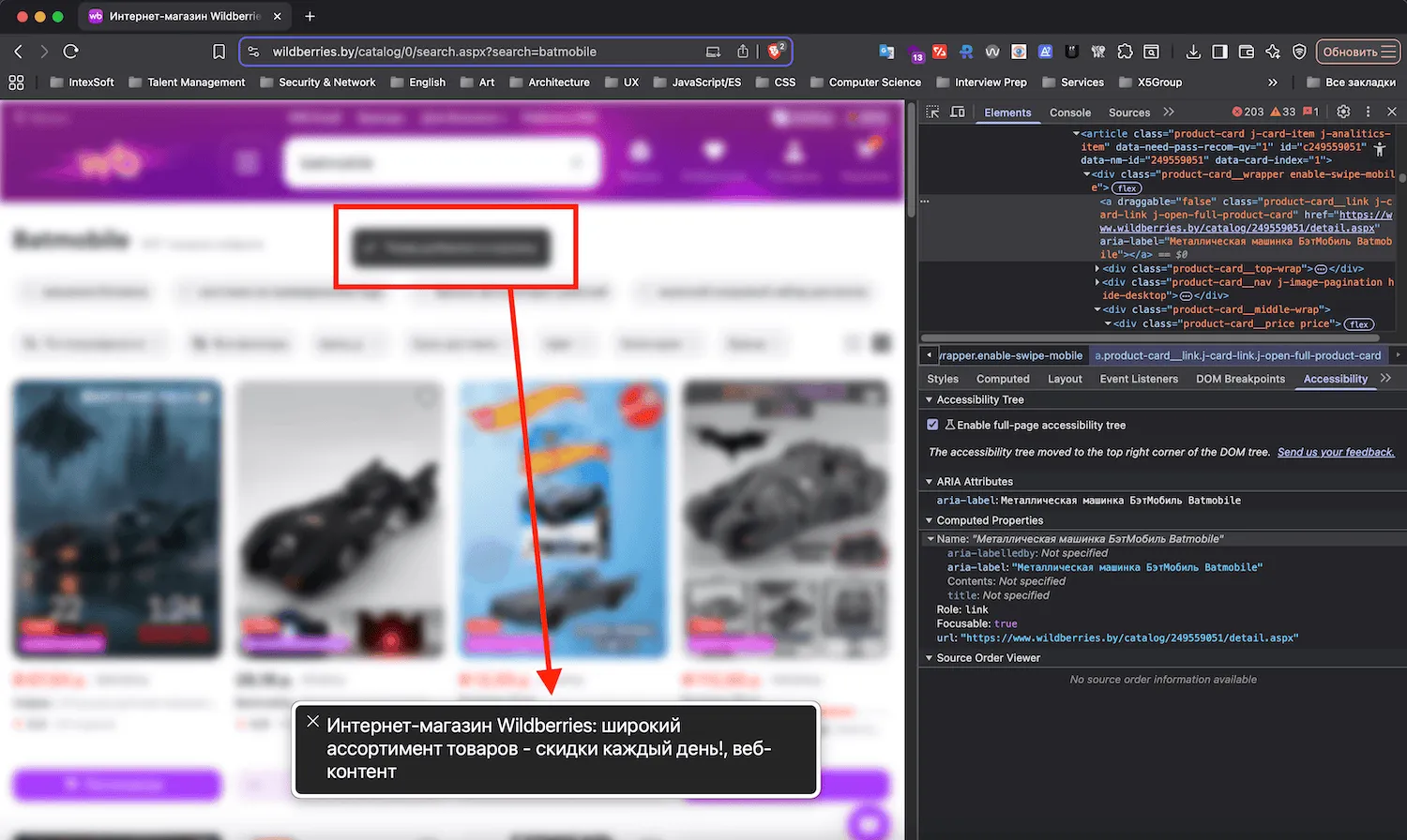This screenshot has height=840, width=1407.
Task: Collapse the Source Order Viewer section
Action: pos(929,658)
